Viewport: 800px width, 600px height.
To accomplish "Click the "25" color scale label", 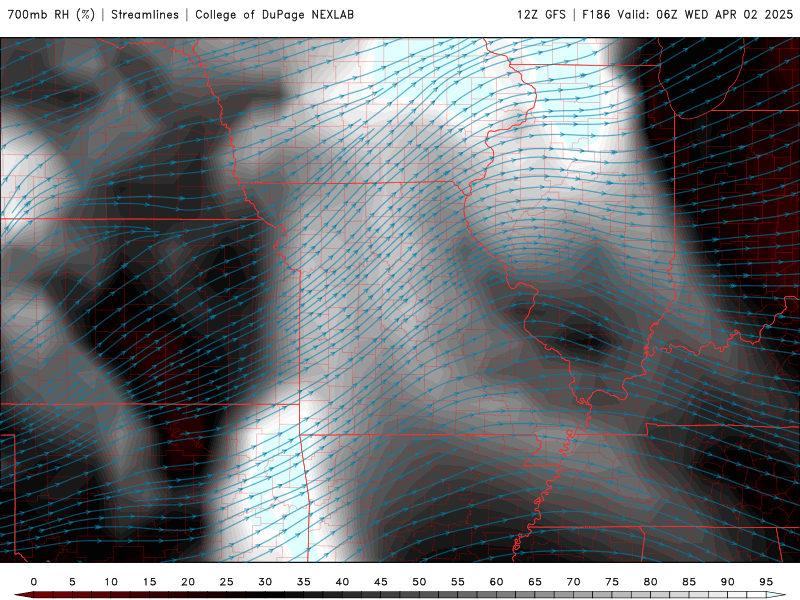I will point(227,582).
